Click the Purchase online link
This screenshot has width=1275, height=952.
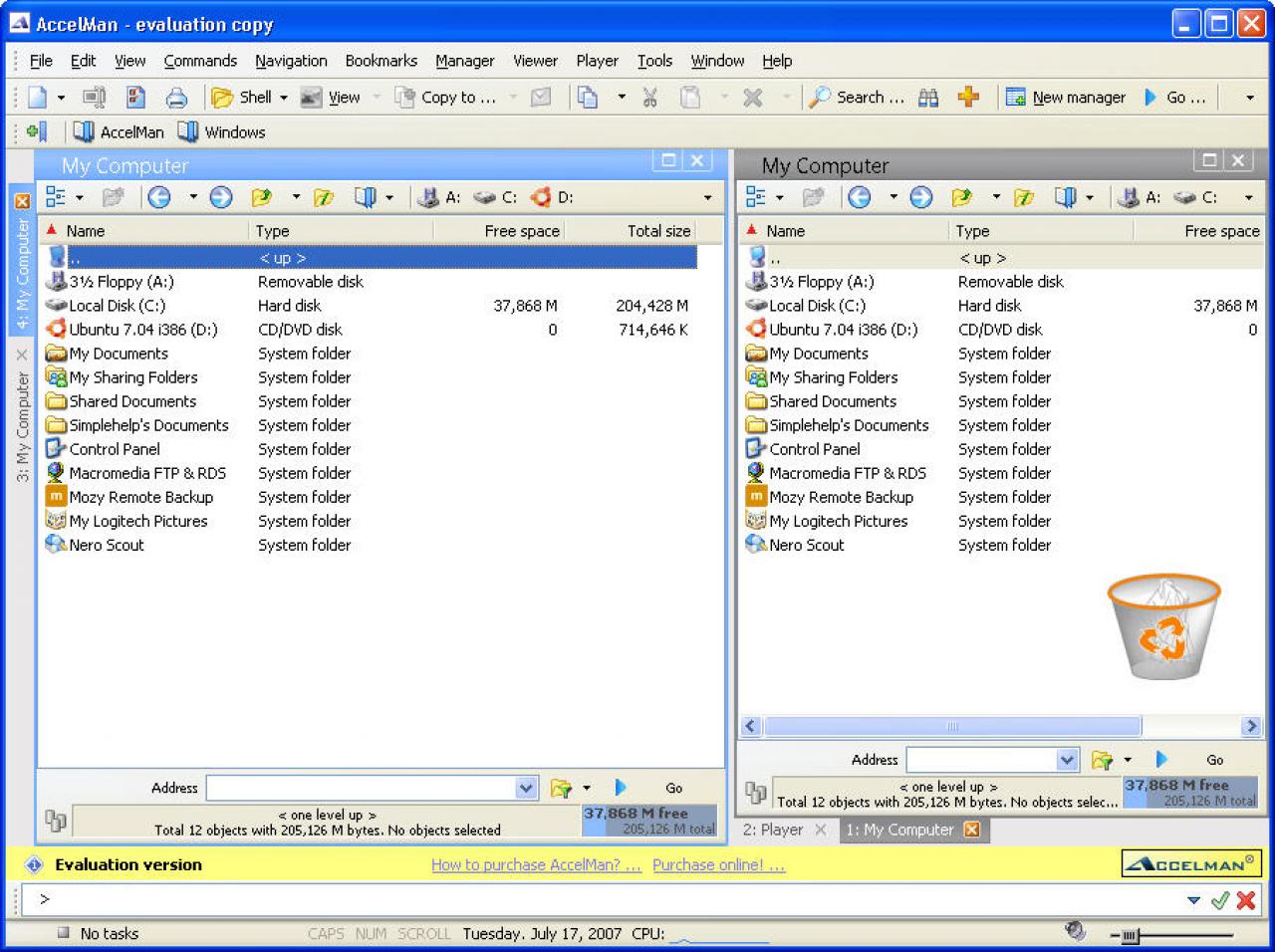[x=718, y=864]
